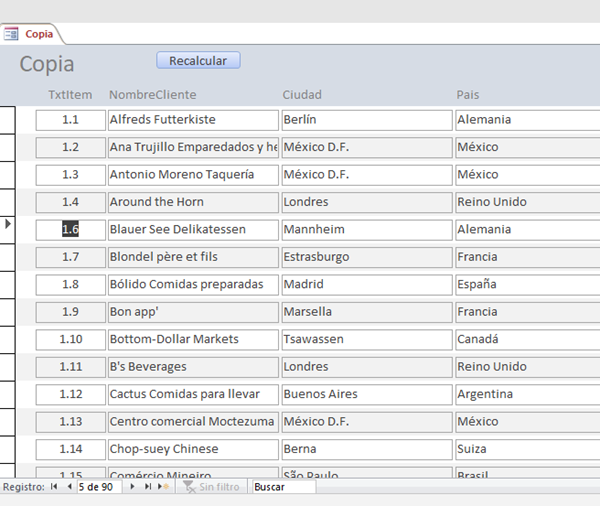The image size is (600, 506).
Task: Click the form icon on Copia tab
Action: [x=12, y=33]
